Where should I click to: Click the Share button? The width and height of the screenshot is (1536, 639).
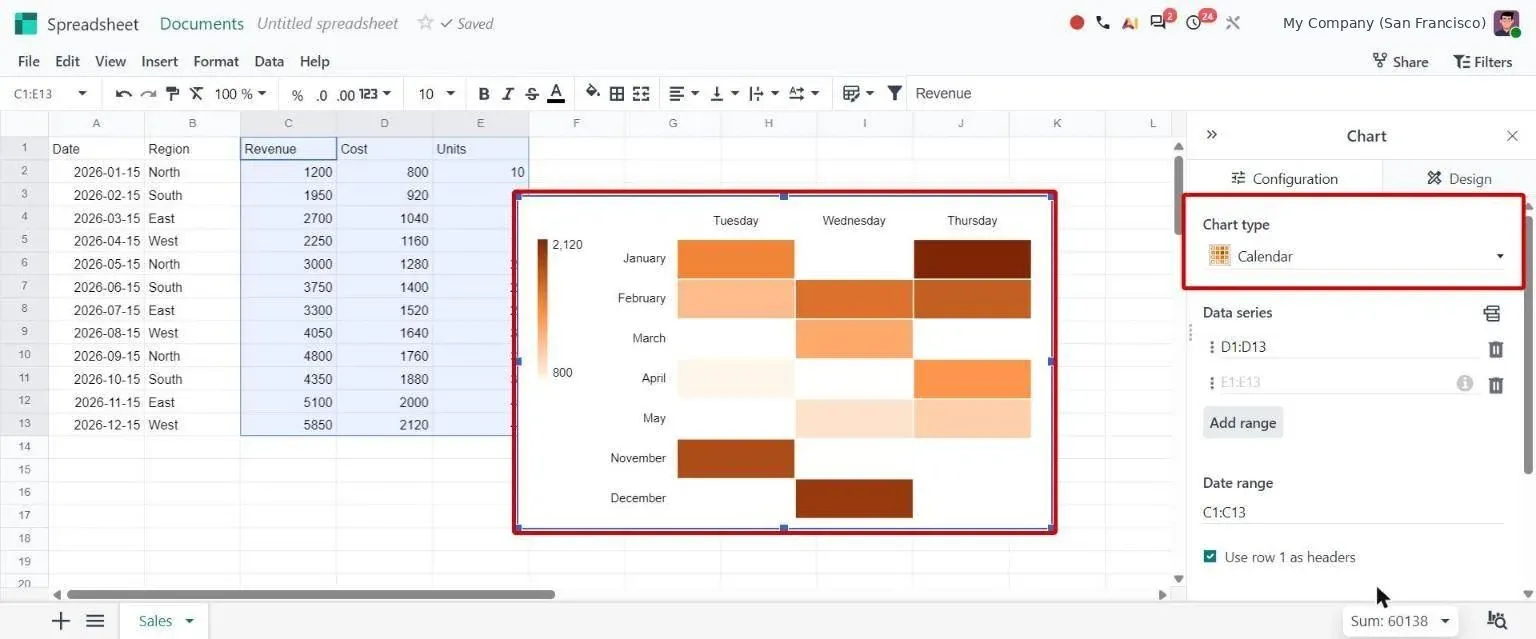click(x=1400, y=61)
